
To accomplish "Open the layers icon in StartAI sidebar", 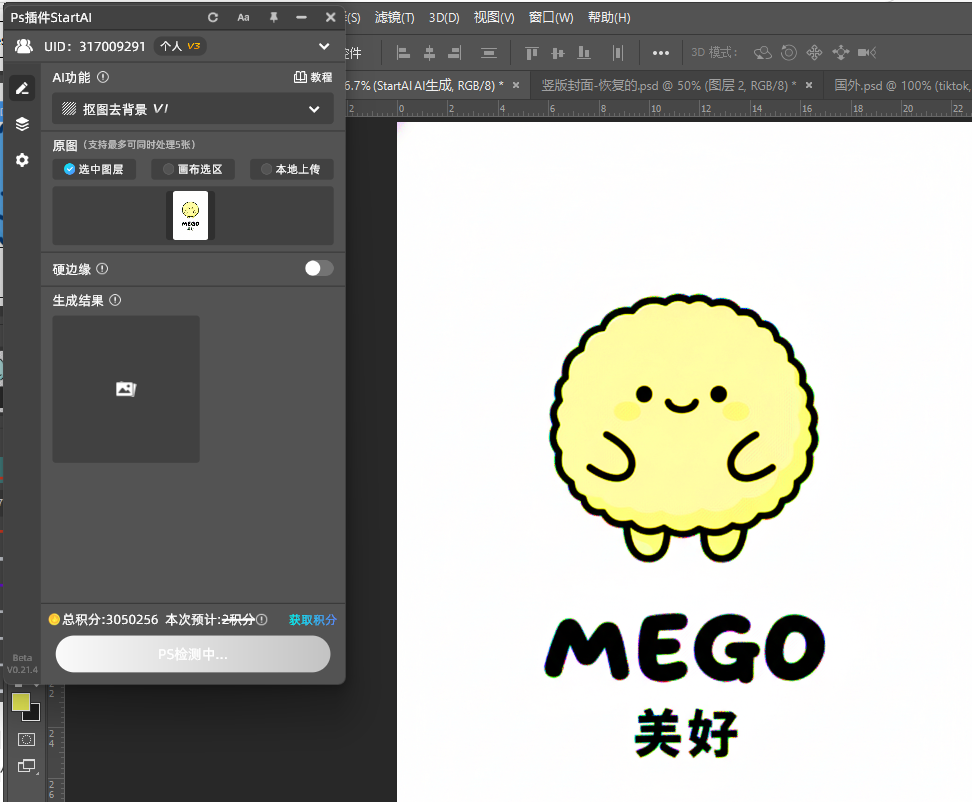I will click(x=22, y=124).
